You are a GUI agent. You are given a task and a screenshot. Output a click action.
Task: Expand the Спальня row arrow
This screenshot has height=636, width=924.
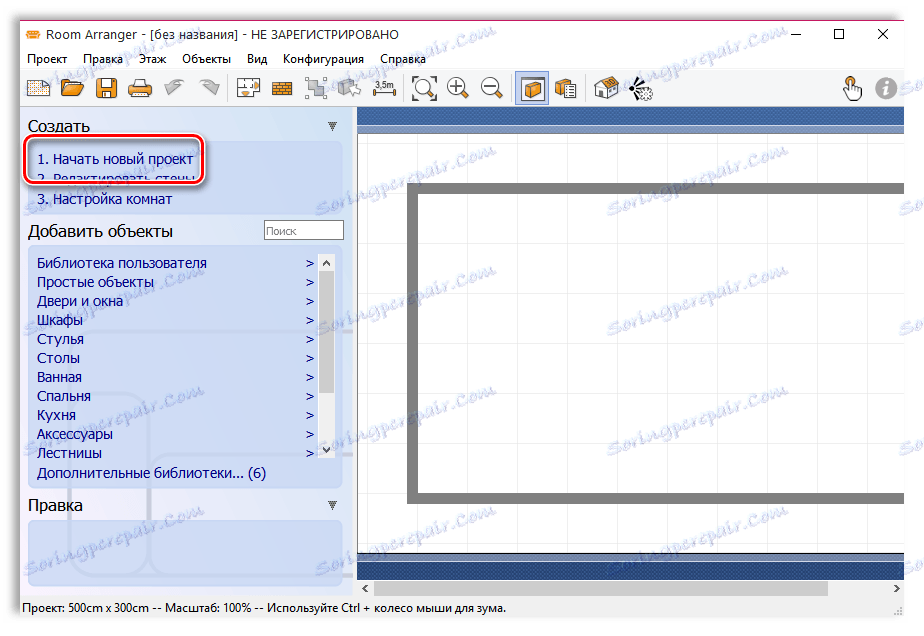[x=310, y=396]
